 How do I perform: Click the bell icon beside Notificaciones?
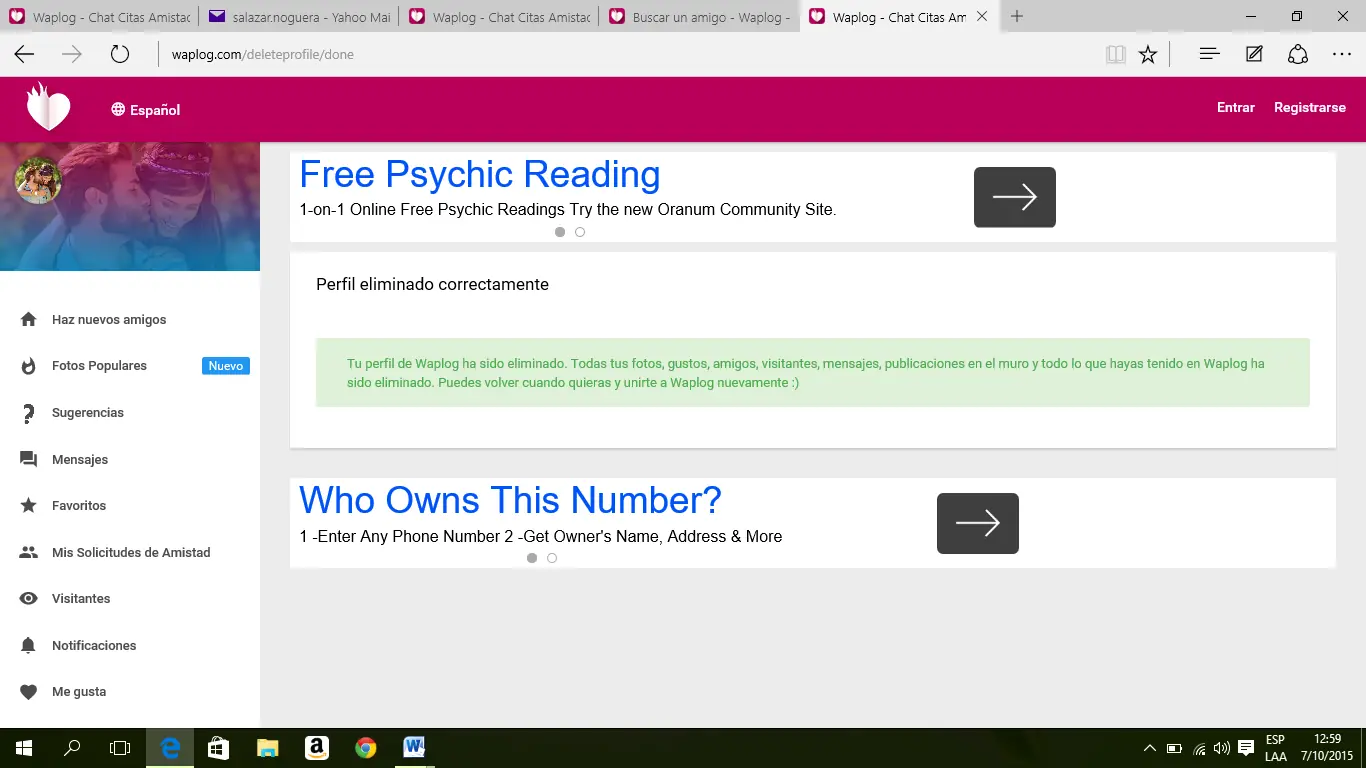[x=29, y=645]
